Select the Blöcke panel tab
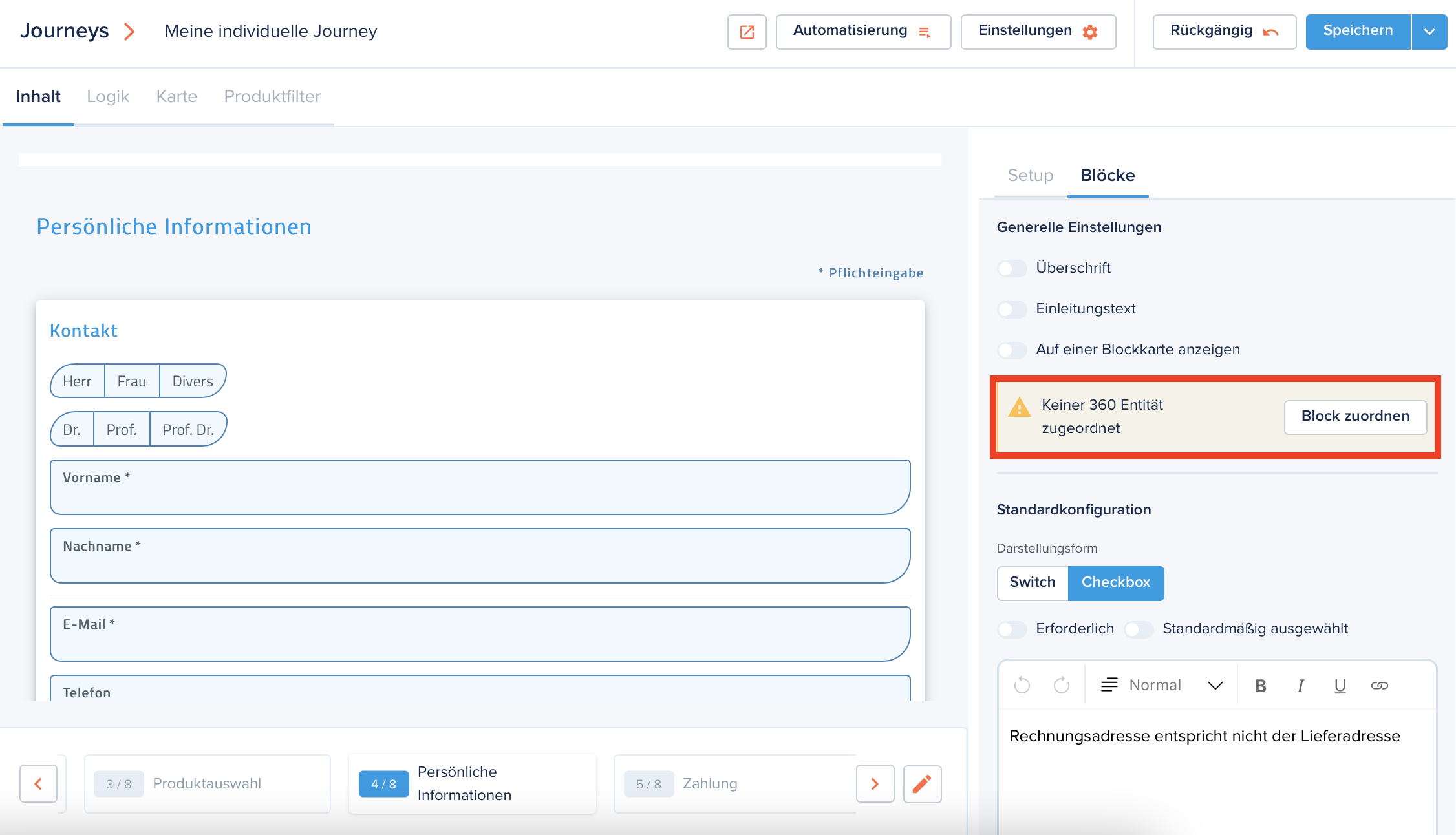The width and height of the screenshot is (1456, 835). tap(1108, 176)
